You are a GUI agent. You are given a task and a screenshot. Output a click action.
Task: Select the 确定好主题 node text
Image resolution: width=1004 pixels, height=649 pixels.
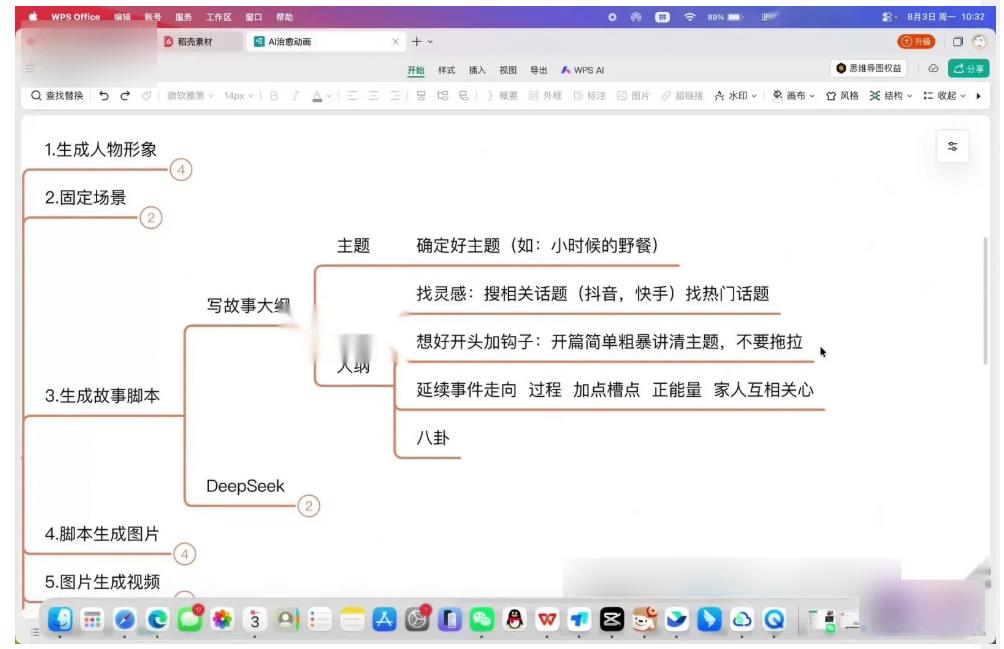(537, 245)
